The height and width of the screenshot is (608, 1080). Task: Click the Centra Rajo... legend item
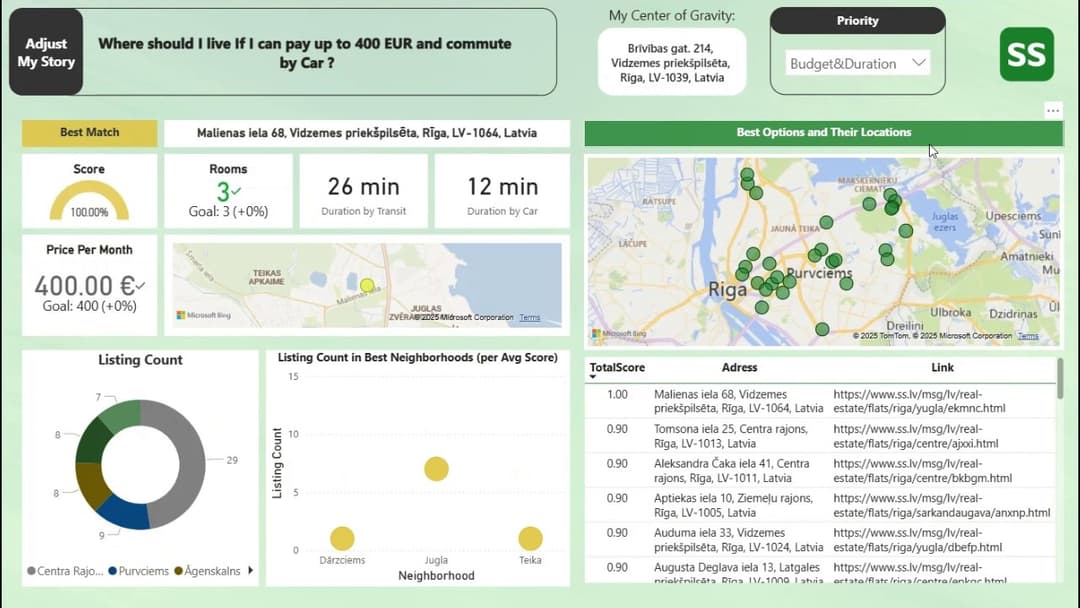pos(65,571)
